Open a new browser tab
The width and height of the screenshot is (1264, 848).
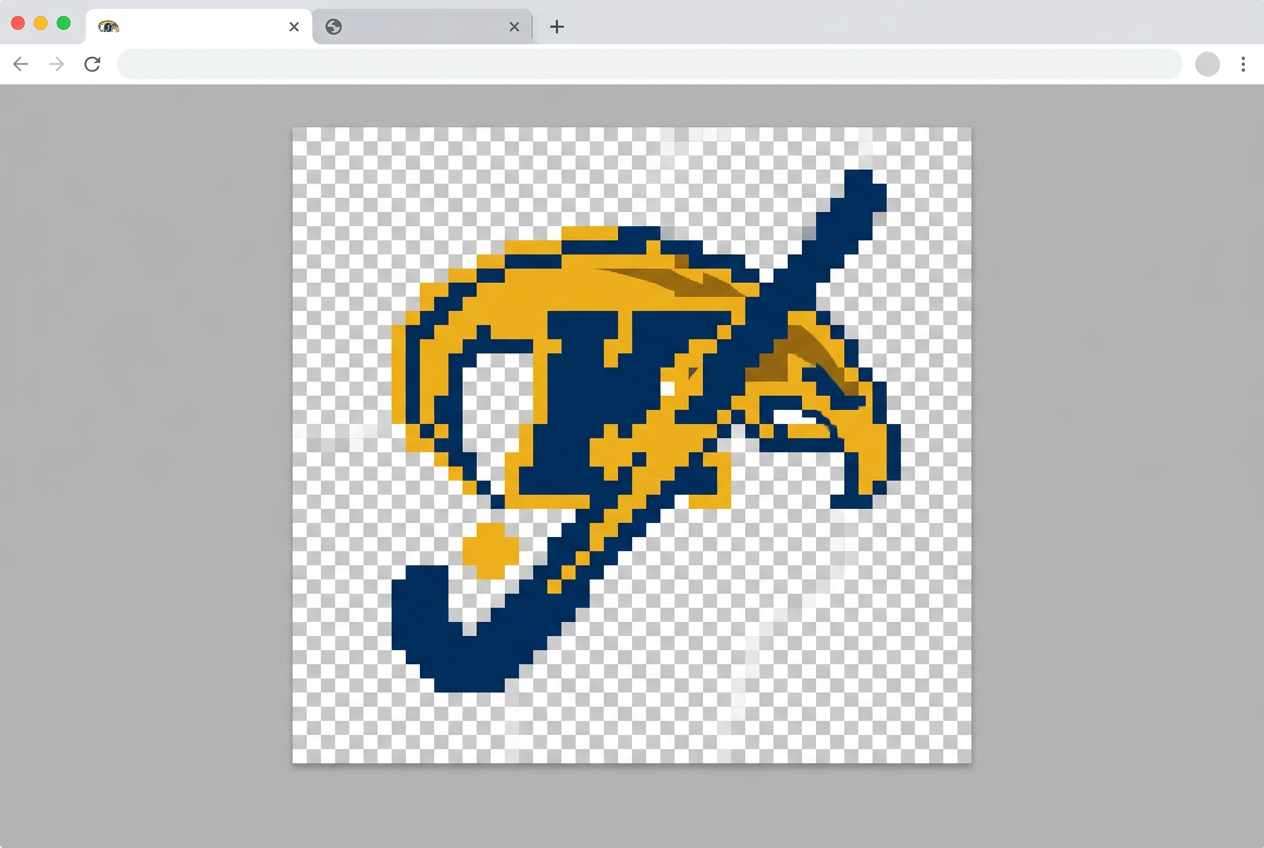tap(557, 27)
